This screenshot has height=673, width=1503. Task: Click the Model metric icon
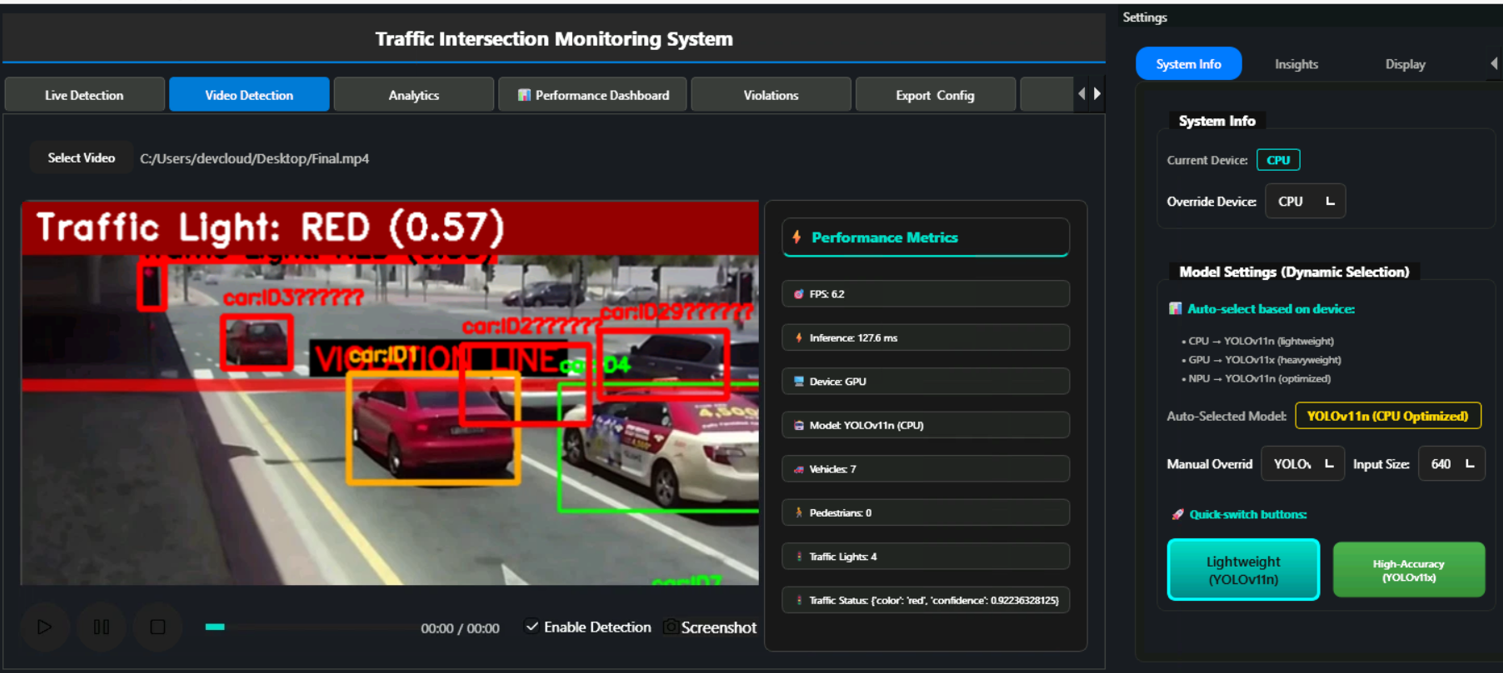pyautogui.click(x=798, y=425)
